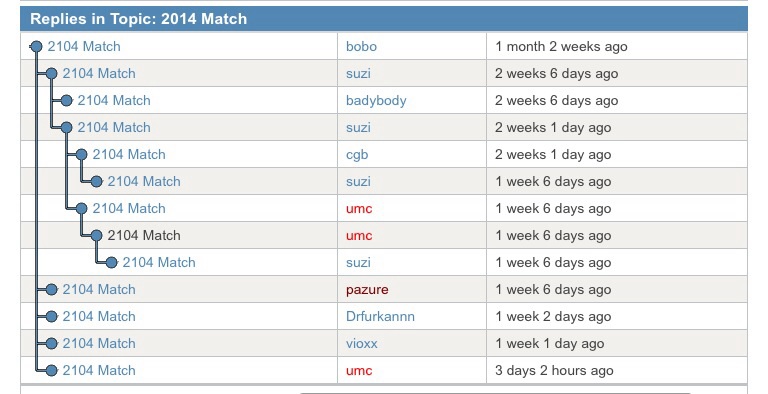Image resolution: width=768 pixels, height=394 pixels.
Task: Click the node circle beside vioxx's reply
Action: point(51,344)
